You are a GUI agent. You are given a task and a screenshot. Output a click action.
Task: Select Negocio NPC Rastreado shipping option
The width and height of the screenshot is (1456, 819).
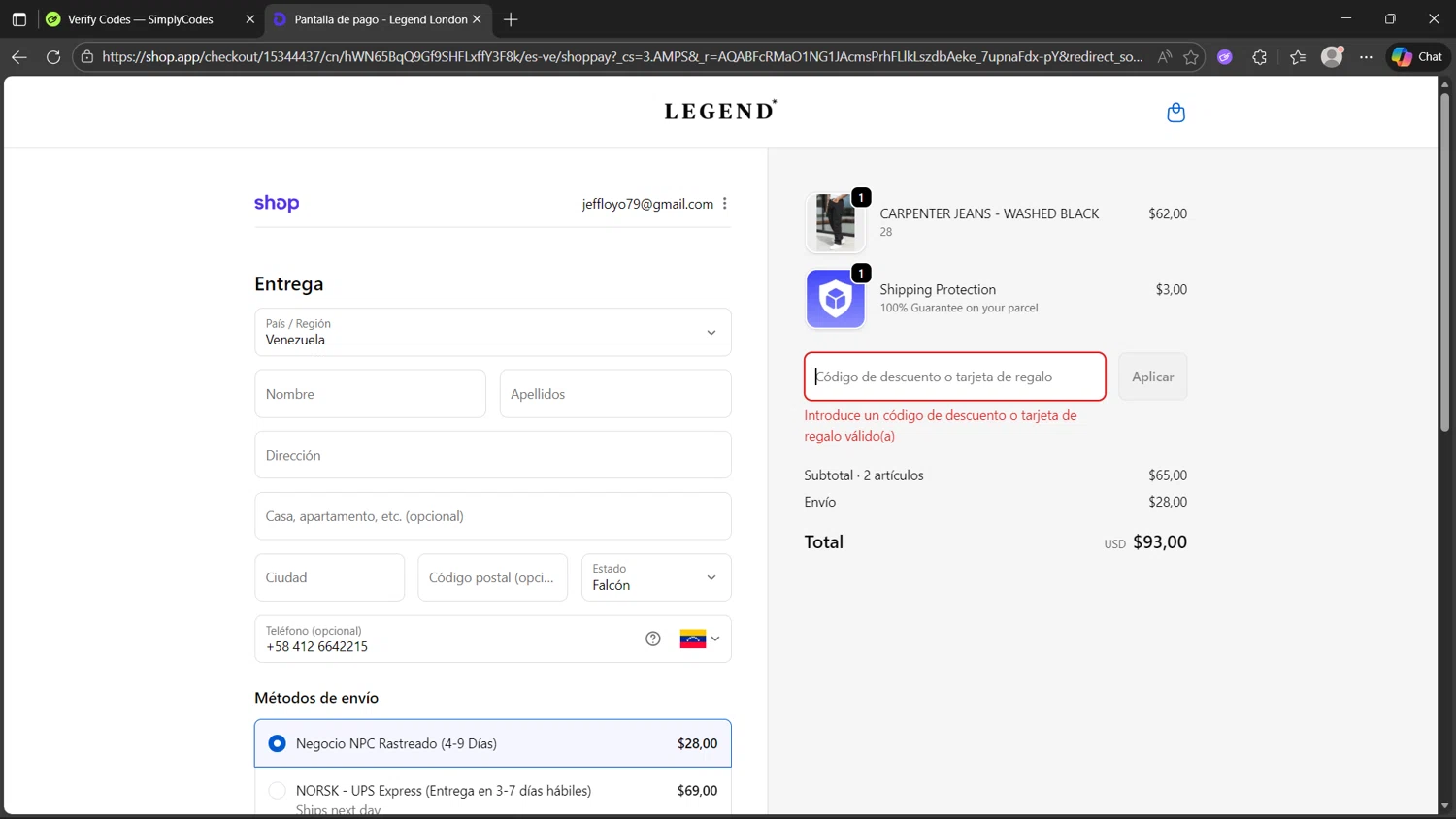tap(492, 743)
